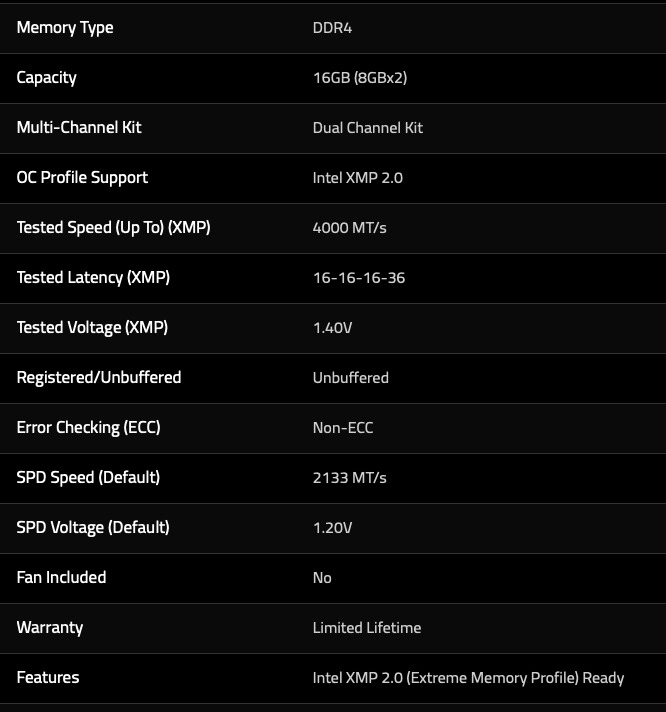Select the Non-ECC value text
666x712 pixels.
tap(343, 428)
